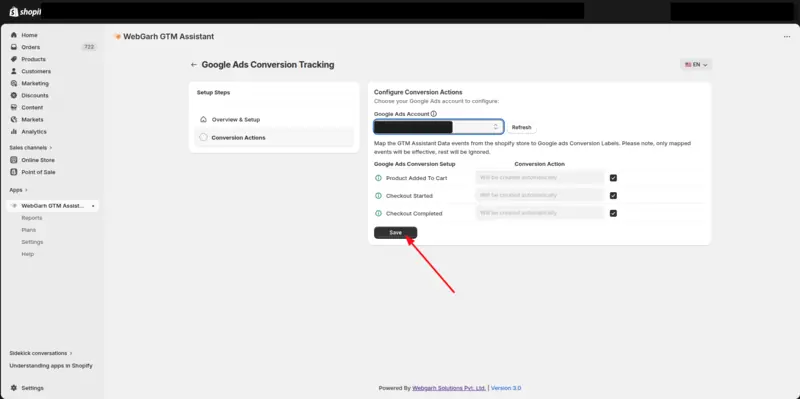Image resolution: width=800 pixels, height=399 pixels.
Task: Click the Conversion Actions circle step icon
Action: click(204, 137)
